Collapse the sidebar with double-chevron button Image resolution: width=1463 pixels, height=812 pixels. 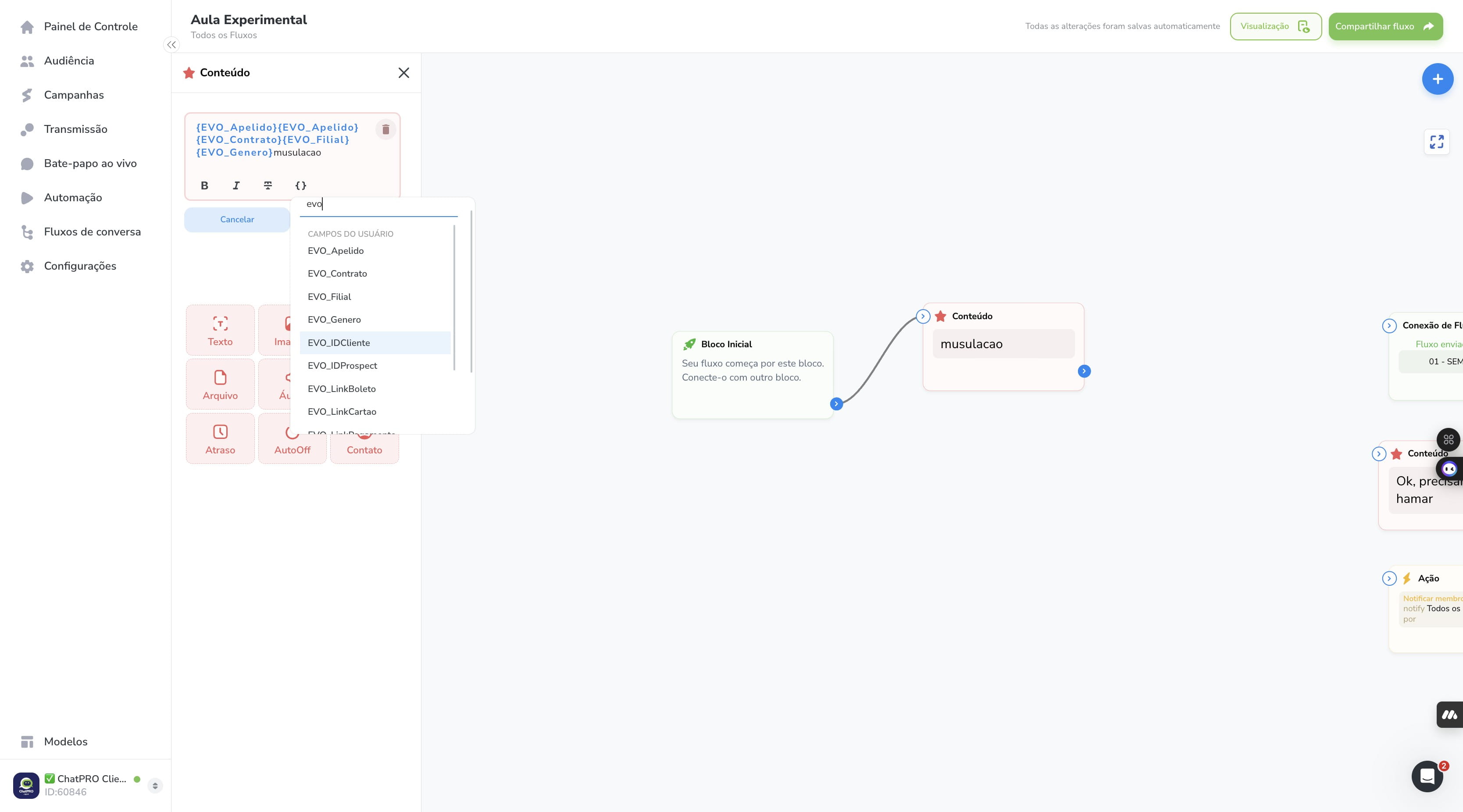pos(171,45)
